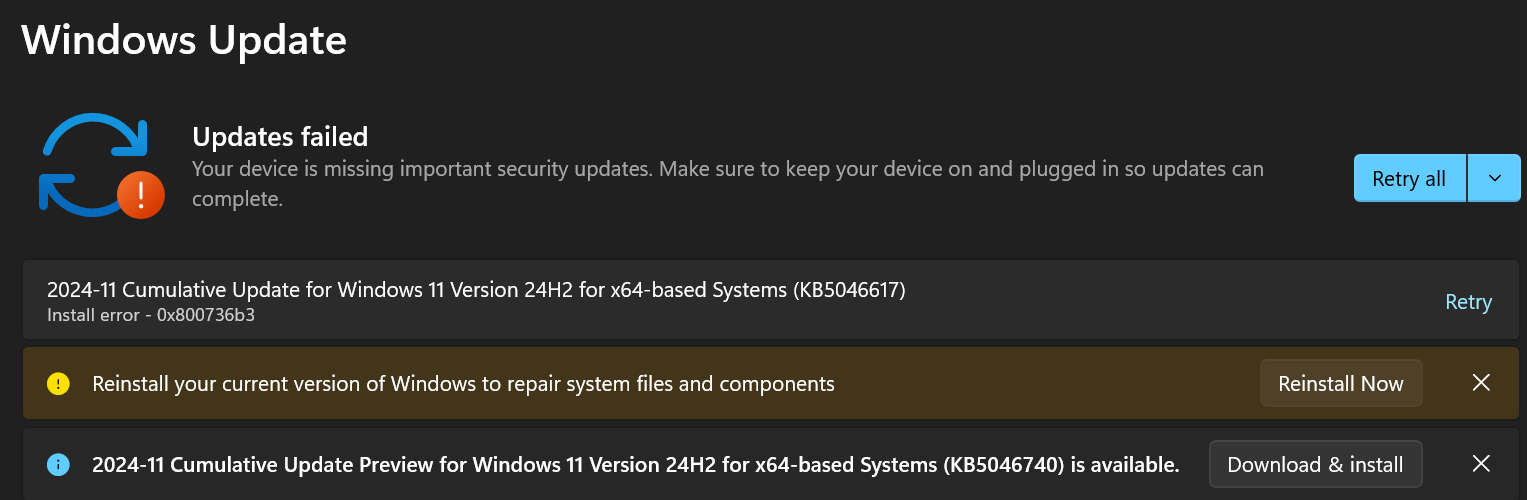The height and width of the screenshot is (500, 1527).
Task: Click the missing security updates description line
Action: tap(727, 169)
